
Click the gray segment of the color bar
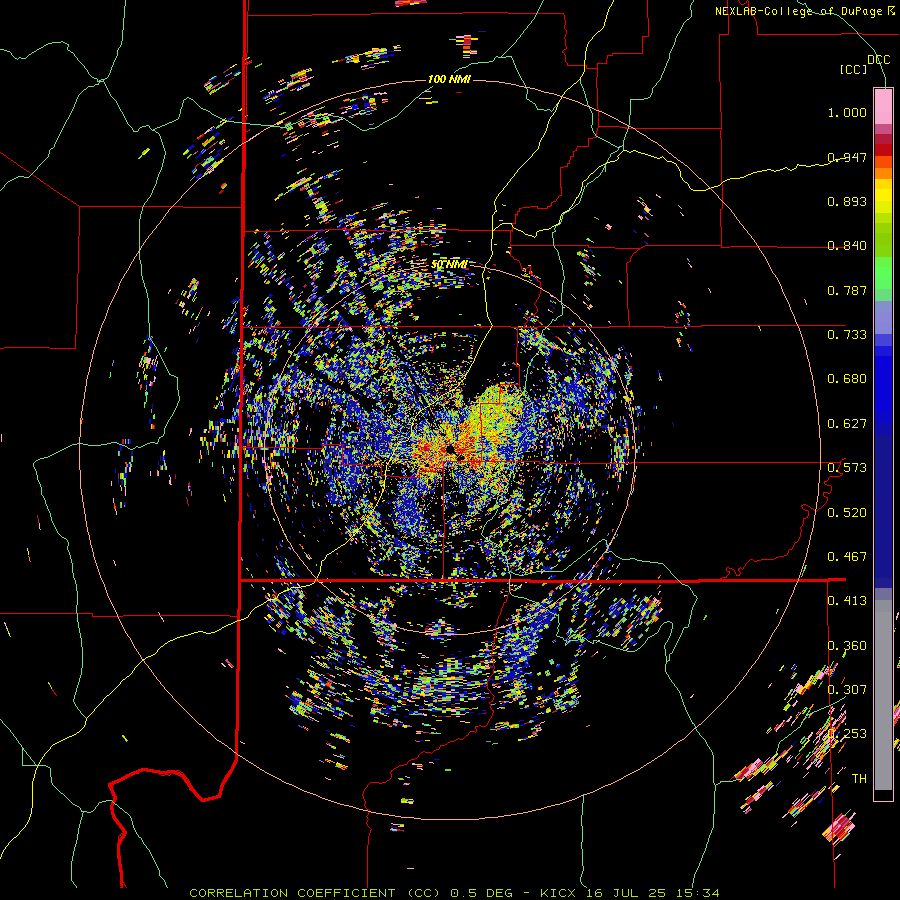(883, 695)
